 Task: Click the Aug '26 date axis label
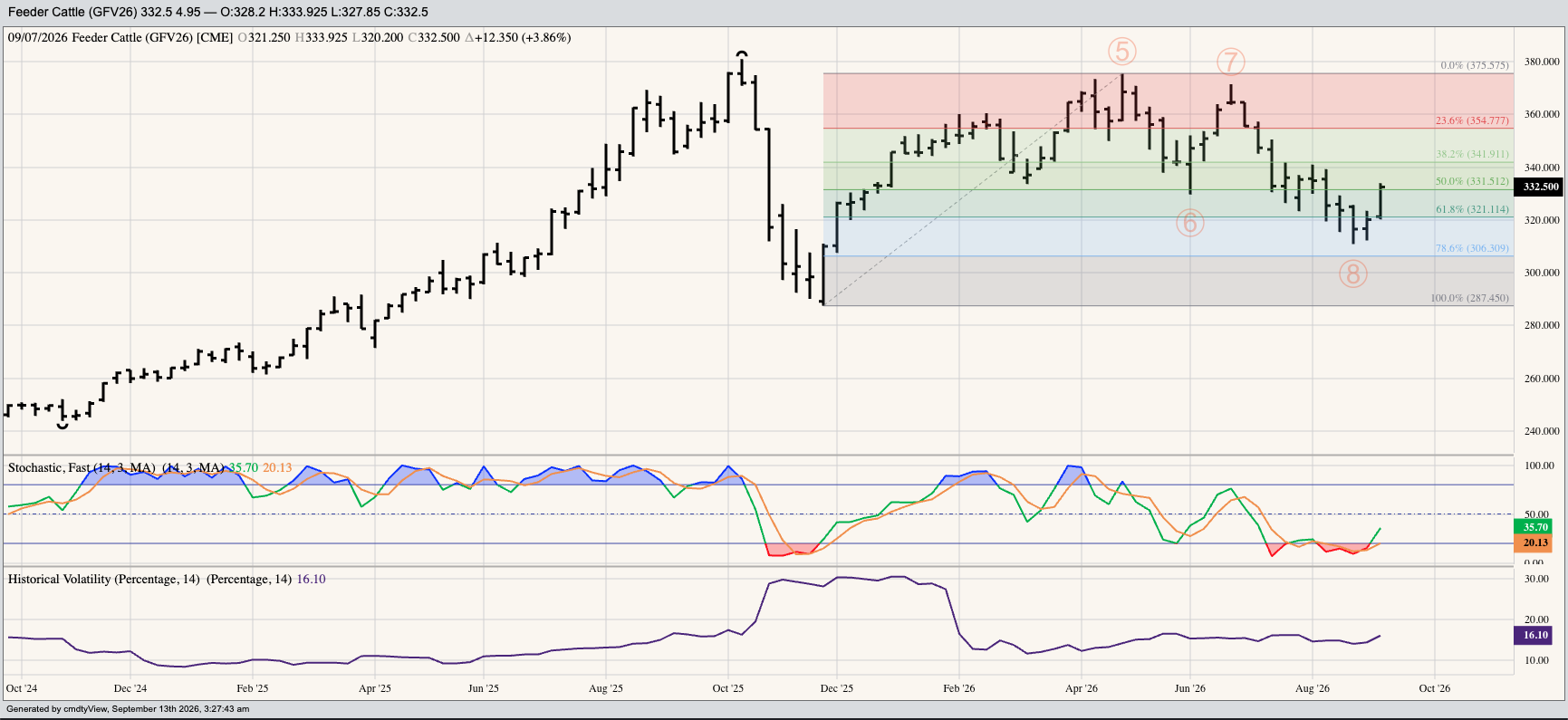(1313, 688)
